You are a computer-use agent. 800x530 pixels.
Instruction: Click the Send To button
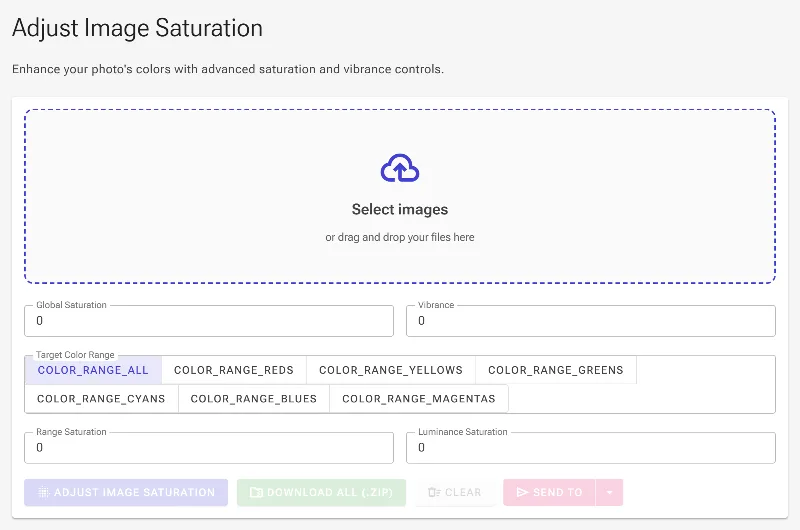[x=549, y=492]
